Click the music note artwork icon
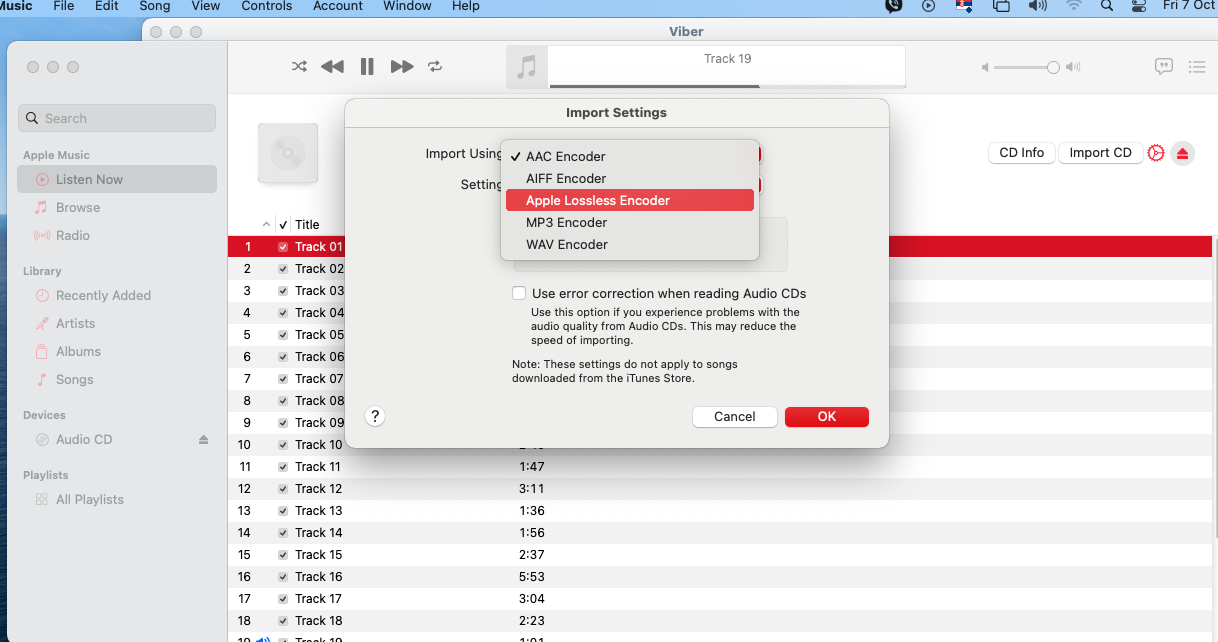1218x642 pixels. (527, 67)
